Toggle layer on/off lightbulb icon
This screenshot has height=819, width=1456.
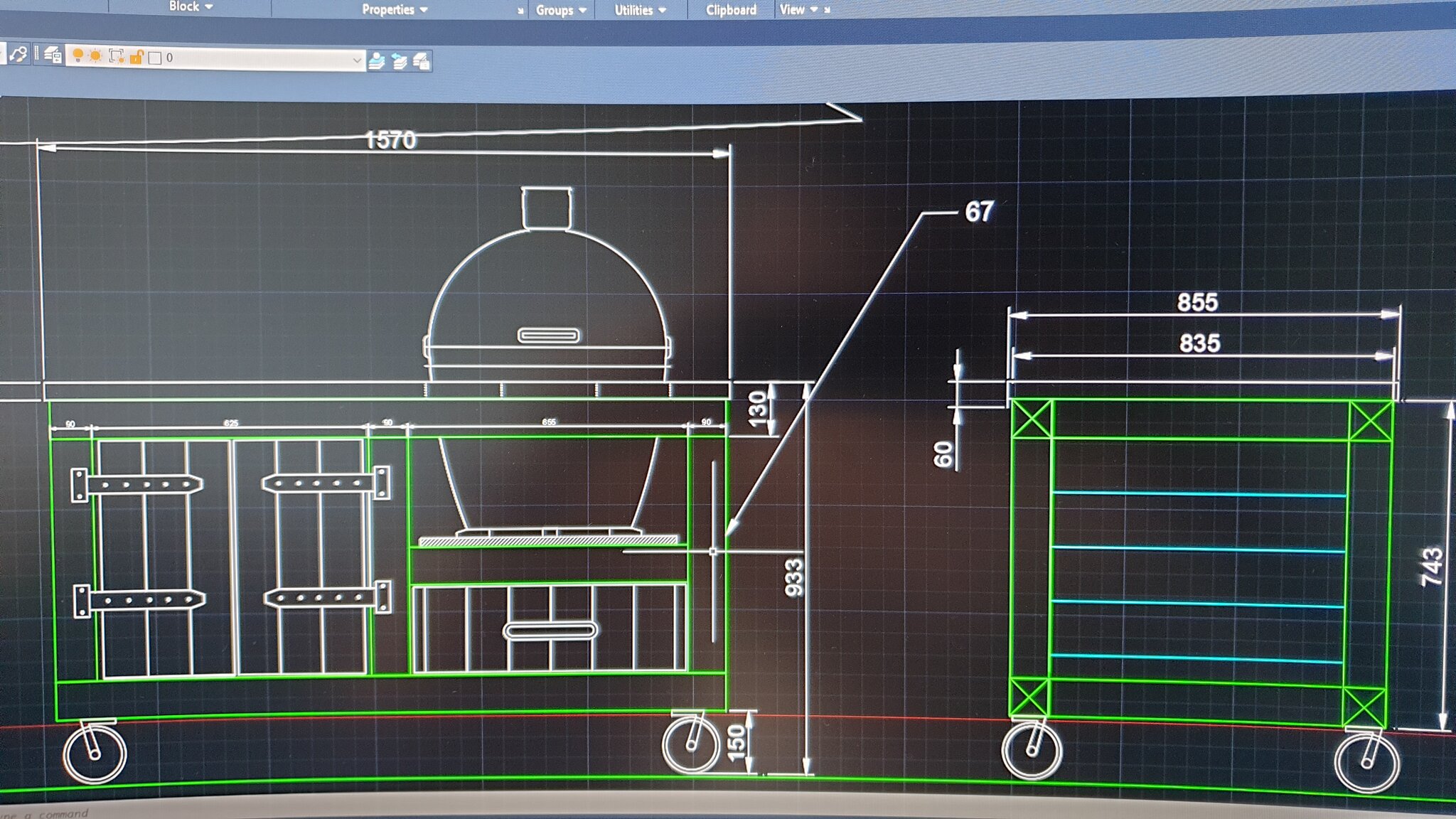[77, 55]
